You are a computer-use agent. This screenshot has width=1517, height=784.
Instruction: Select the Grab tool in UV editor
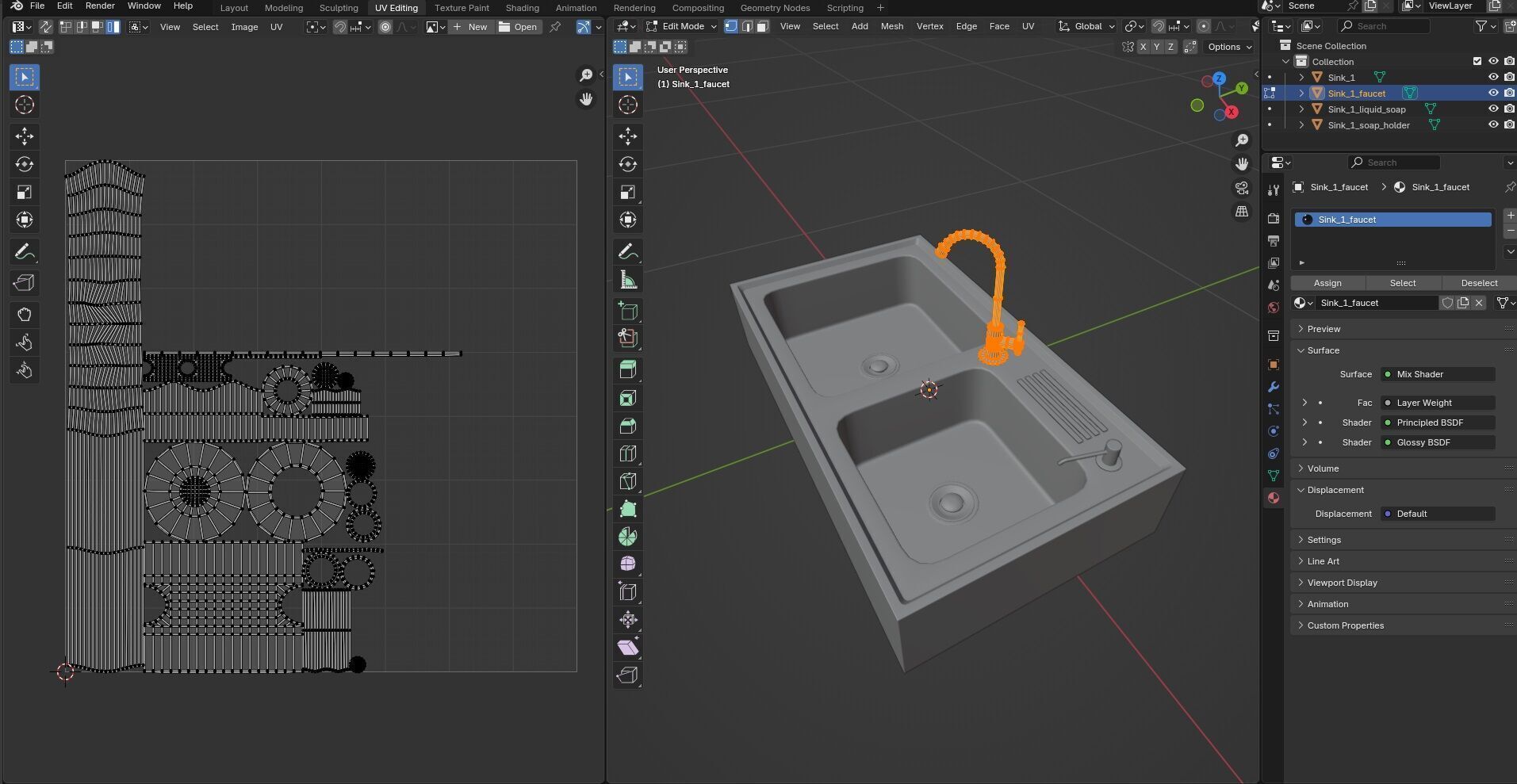pyautogui.click(x=25, y=315)
